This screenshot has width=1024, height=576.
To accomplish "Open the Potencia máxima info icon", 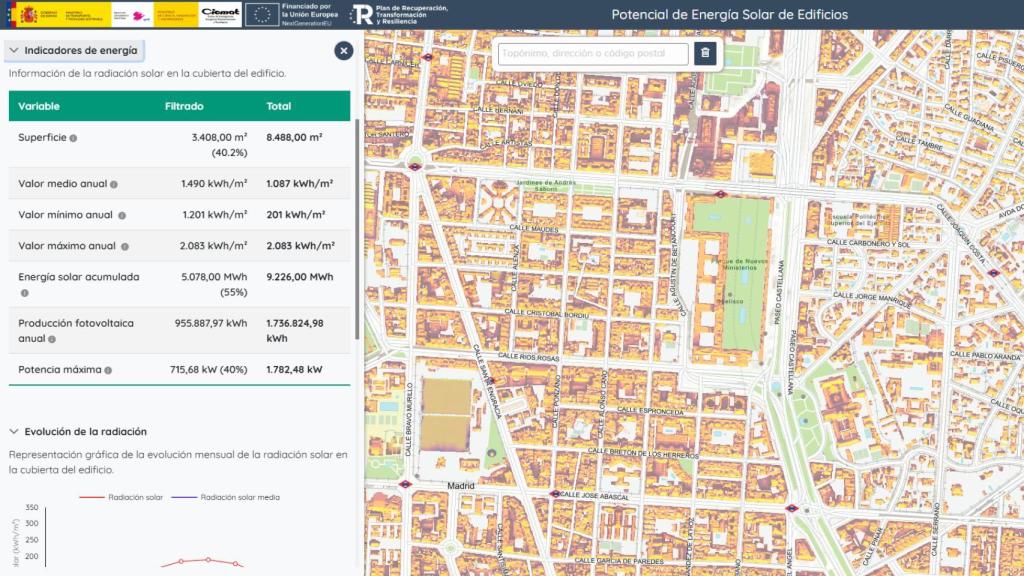I will (108, 370).
